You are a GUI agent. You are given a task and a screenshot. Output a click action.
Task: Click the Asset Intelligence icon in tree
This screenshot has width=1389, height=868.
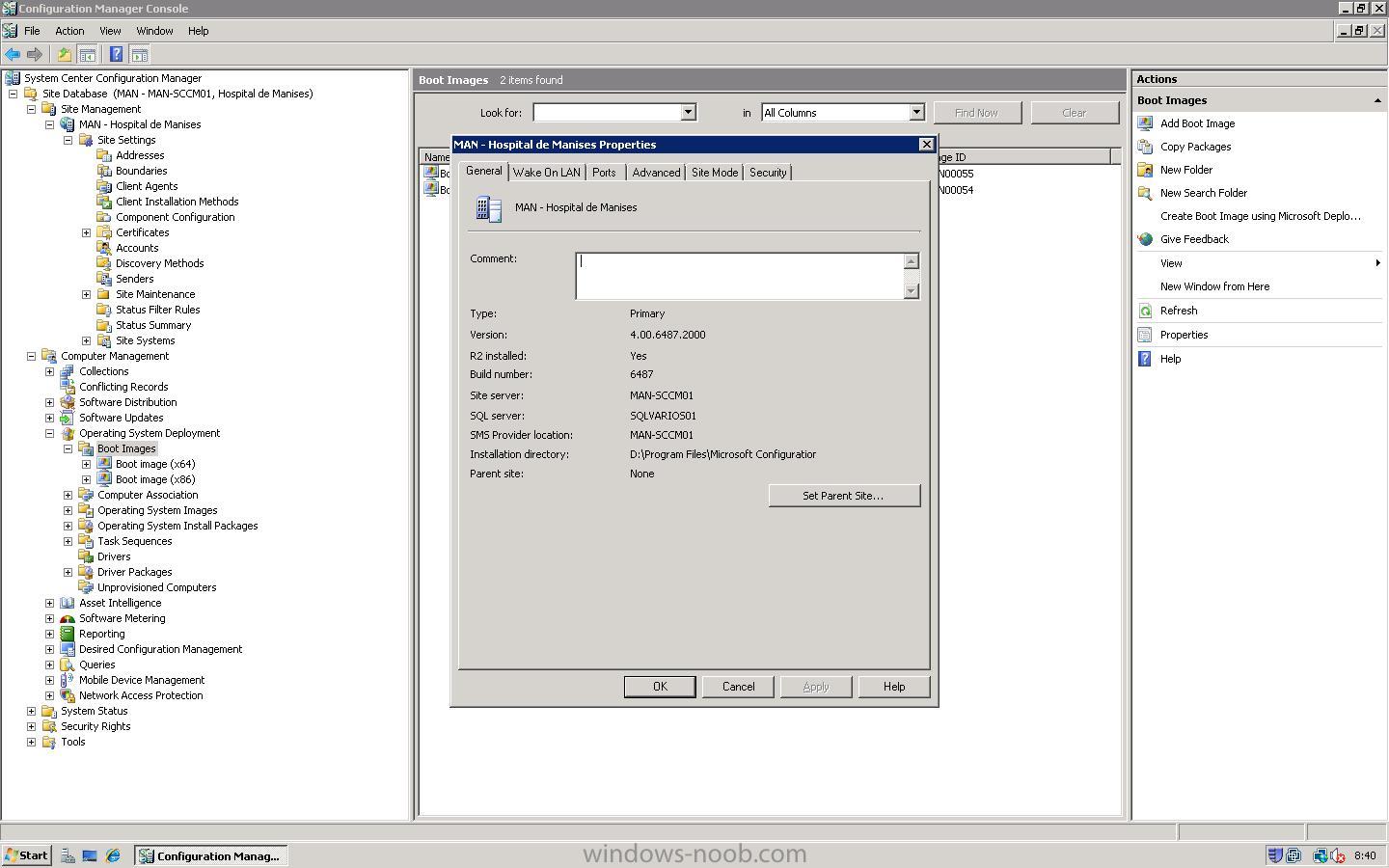(68, 603)
